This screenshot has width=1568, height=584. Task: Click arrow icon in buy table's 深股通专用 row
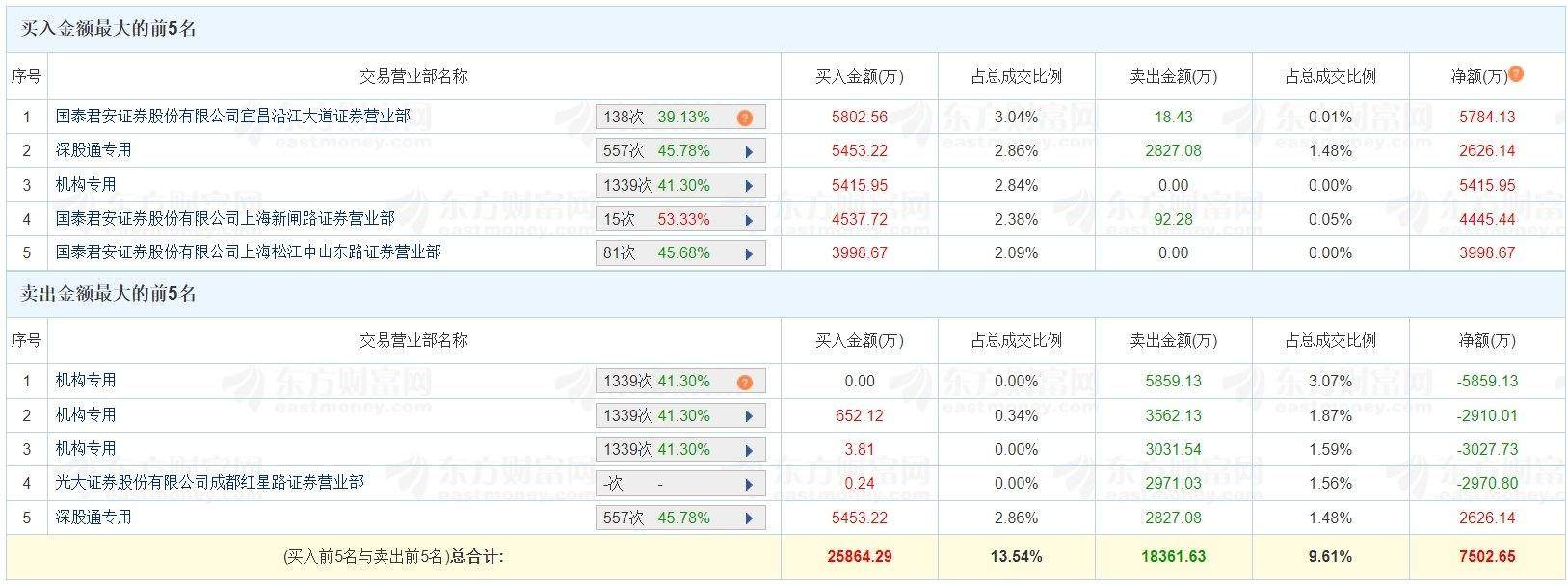(748, 151)
